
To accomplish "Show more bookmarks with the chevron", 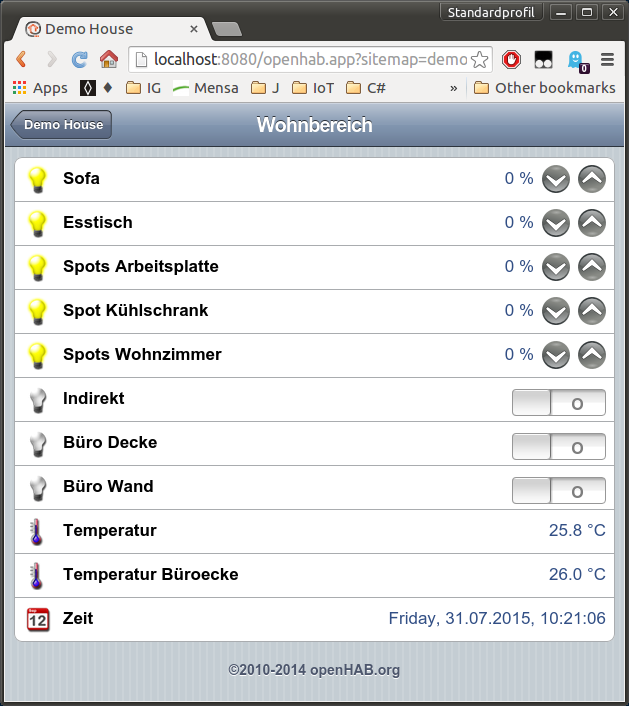I will (454, 88).
